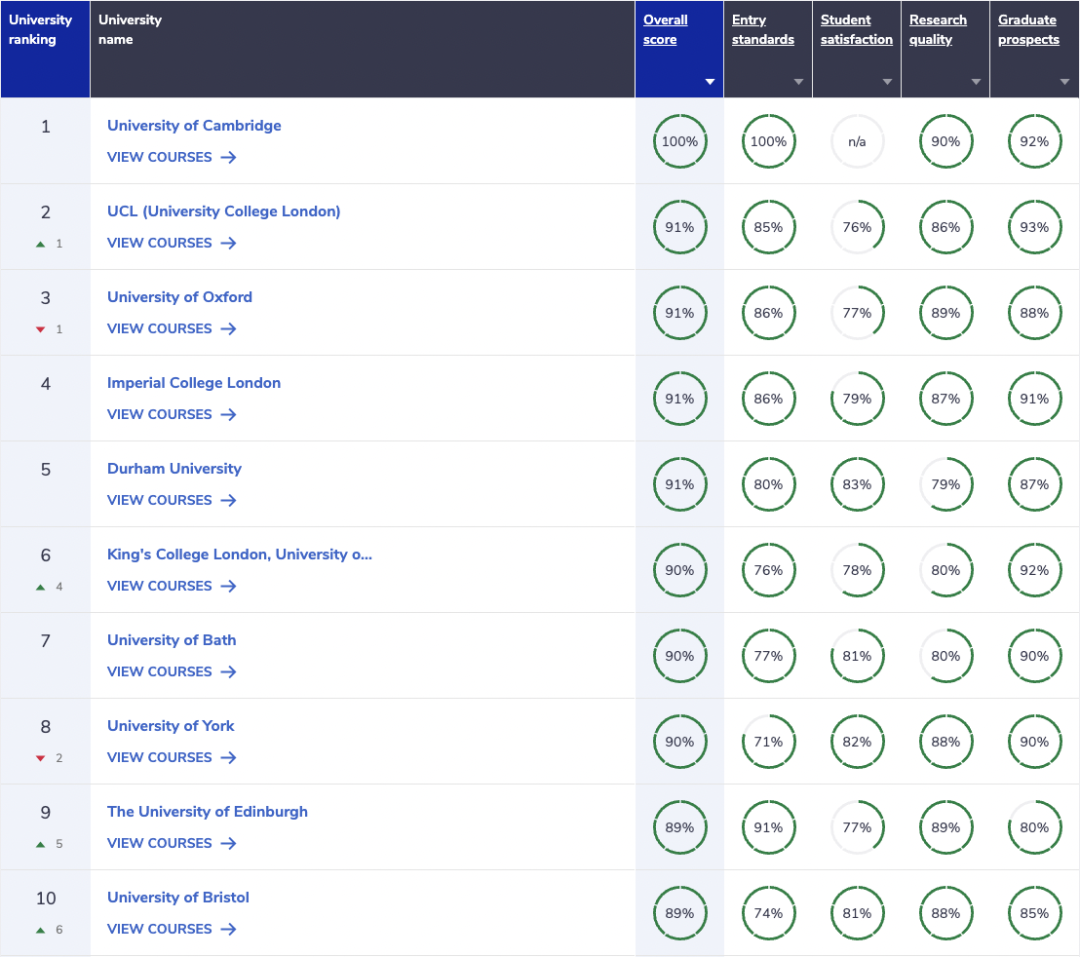Open the University of Oxford link
The width and height of the screenshot is (1080, 957).
pyautogui.click(x=180, y=297)
